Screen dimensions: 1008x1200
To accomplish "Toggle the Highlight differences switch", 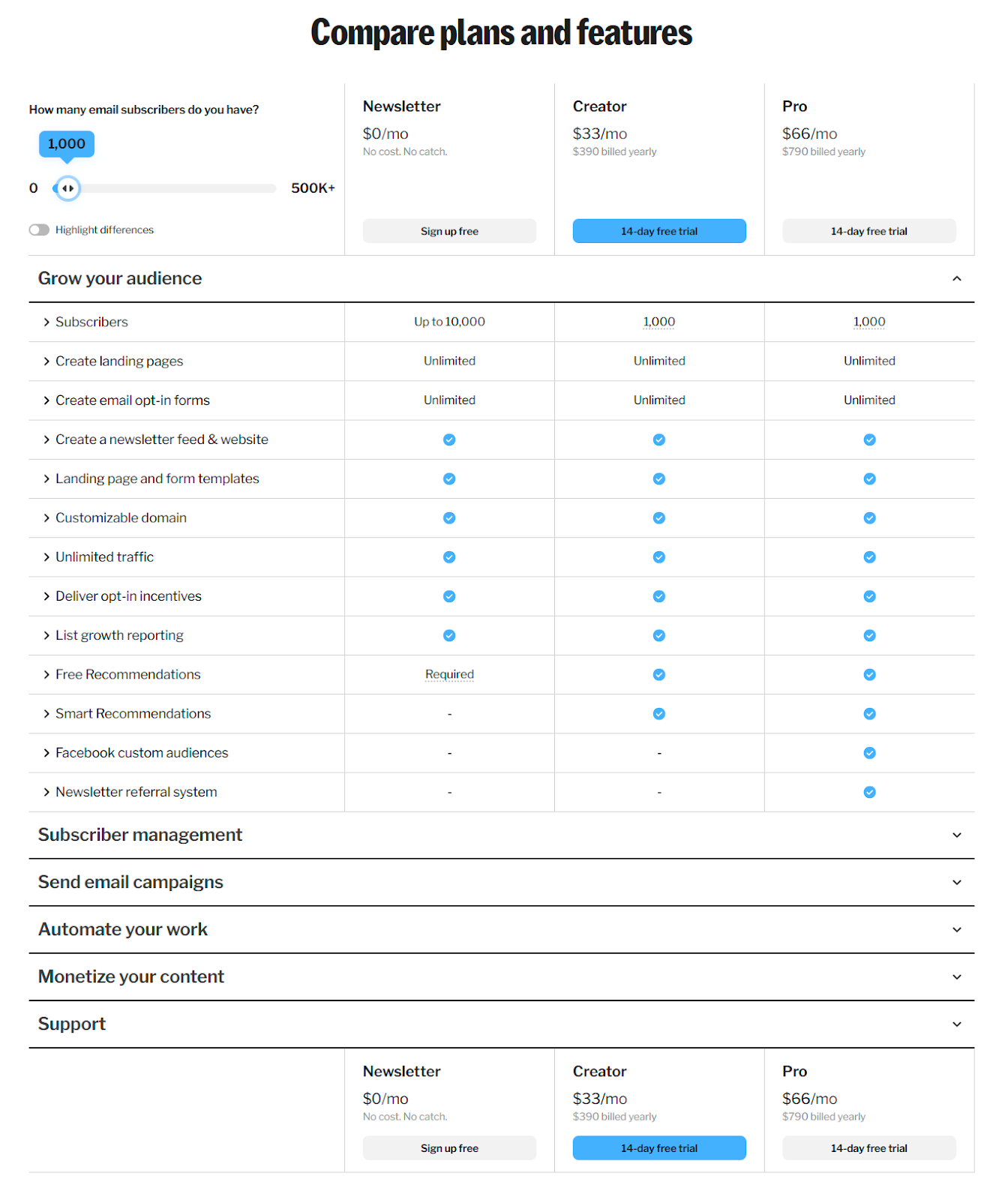I will tap(39, 230).
